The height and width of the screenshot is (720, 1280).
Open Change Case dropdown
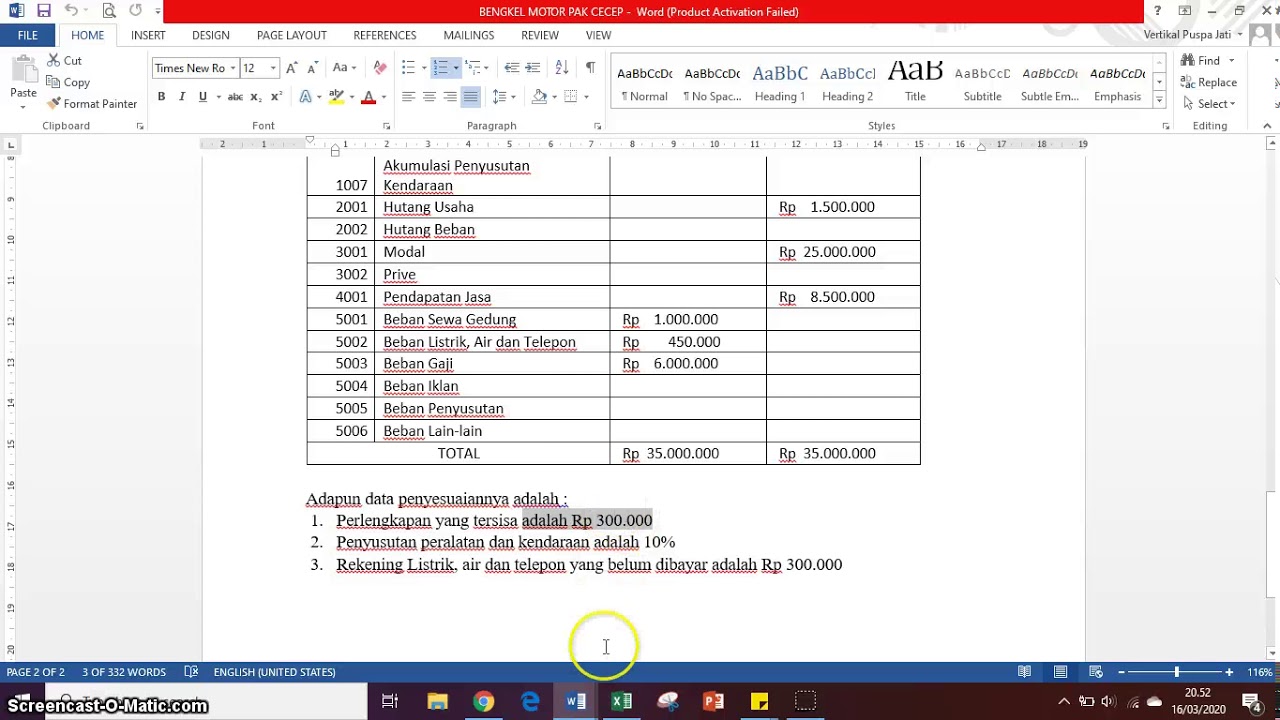344,68
